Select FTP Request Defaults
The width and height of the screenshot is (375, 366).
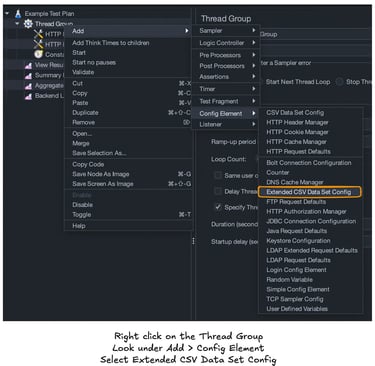coord(310,202)
